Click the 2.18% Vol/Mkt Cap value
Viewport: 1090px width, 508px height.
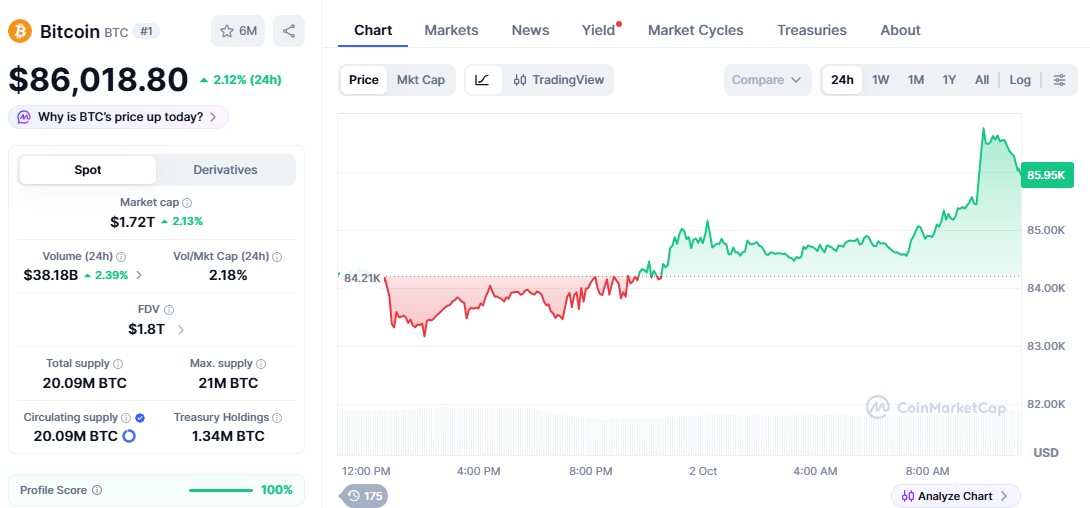click(x=228, y=275)
